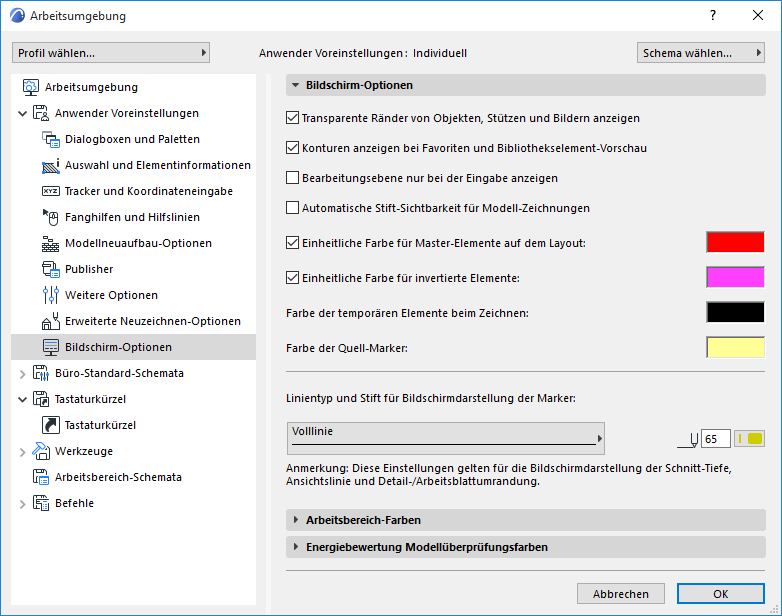Expand the Arbeitsbereich-Farben section
Viewport: 782px width, 616px height.
point(526,520)
